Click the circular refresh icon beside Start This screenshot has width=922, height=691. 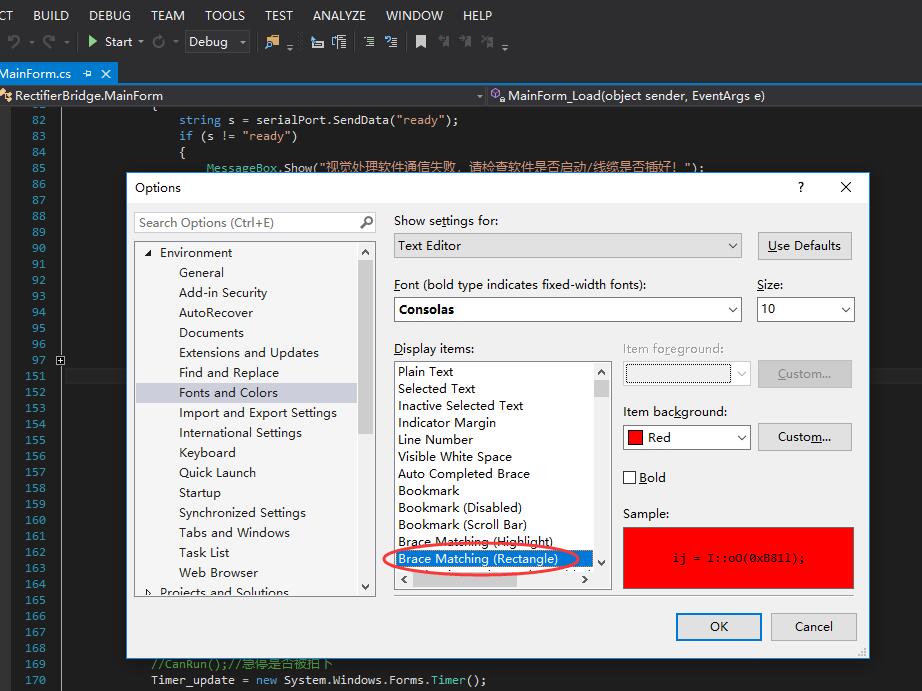tap(159, 42)
